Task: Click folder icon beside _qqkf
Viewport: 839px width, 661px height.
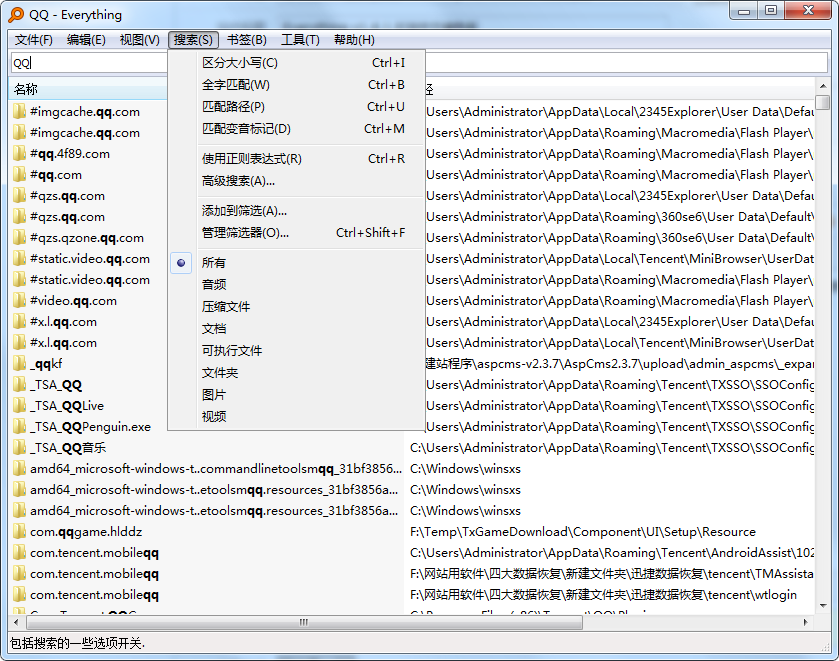Action: coord(19,363)
